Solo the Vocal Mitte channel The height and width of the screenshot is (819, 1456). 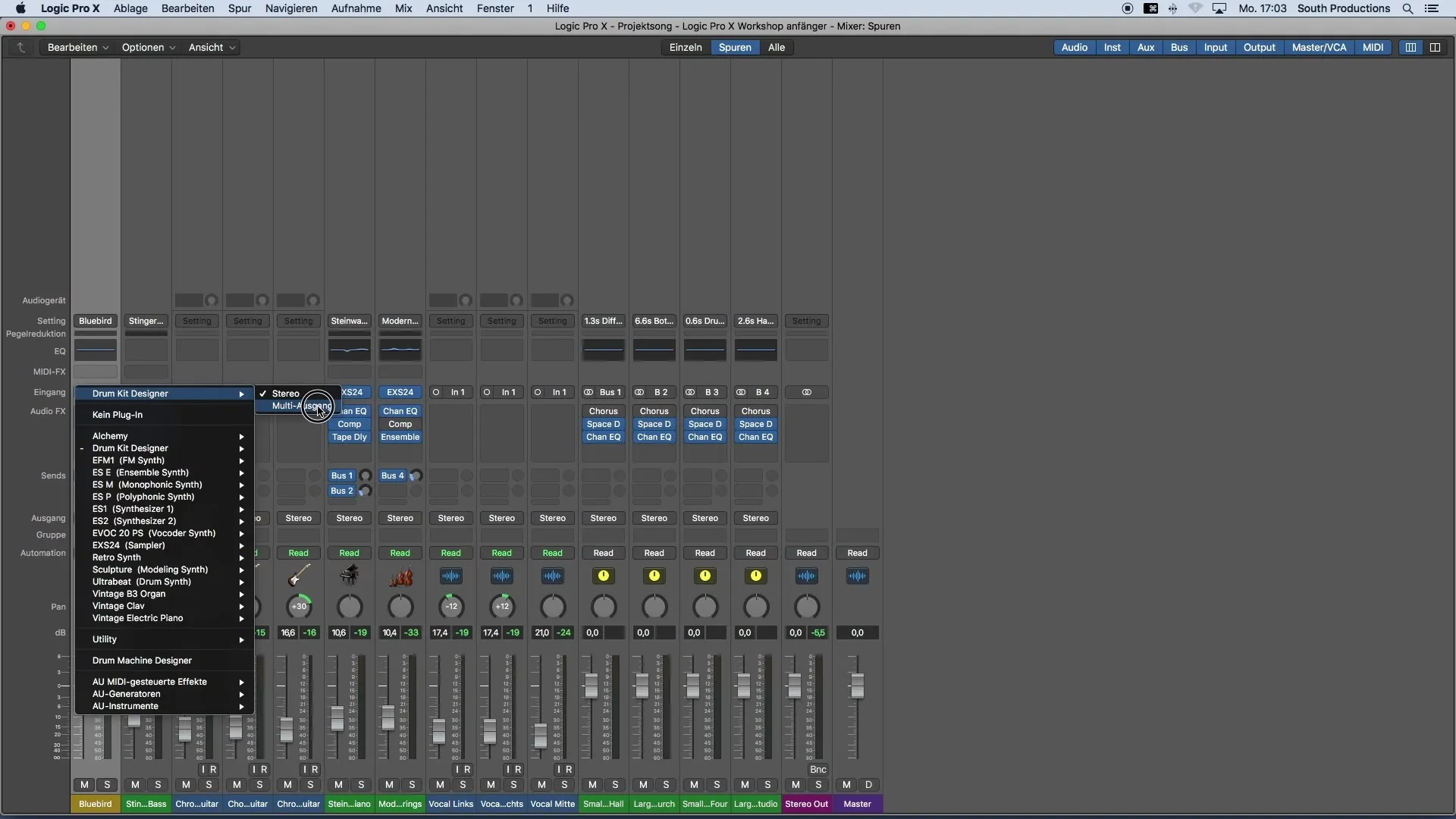tap(564, 786)
